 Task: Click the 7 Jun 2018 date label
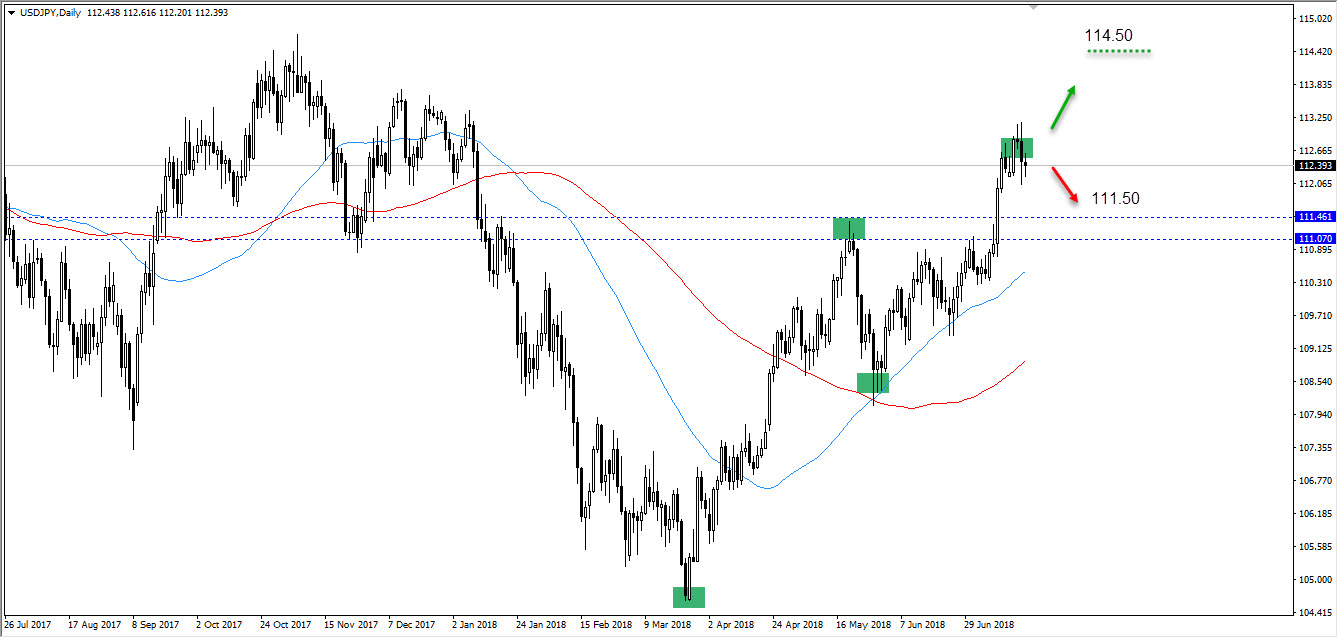922,625
